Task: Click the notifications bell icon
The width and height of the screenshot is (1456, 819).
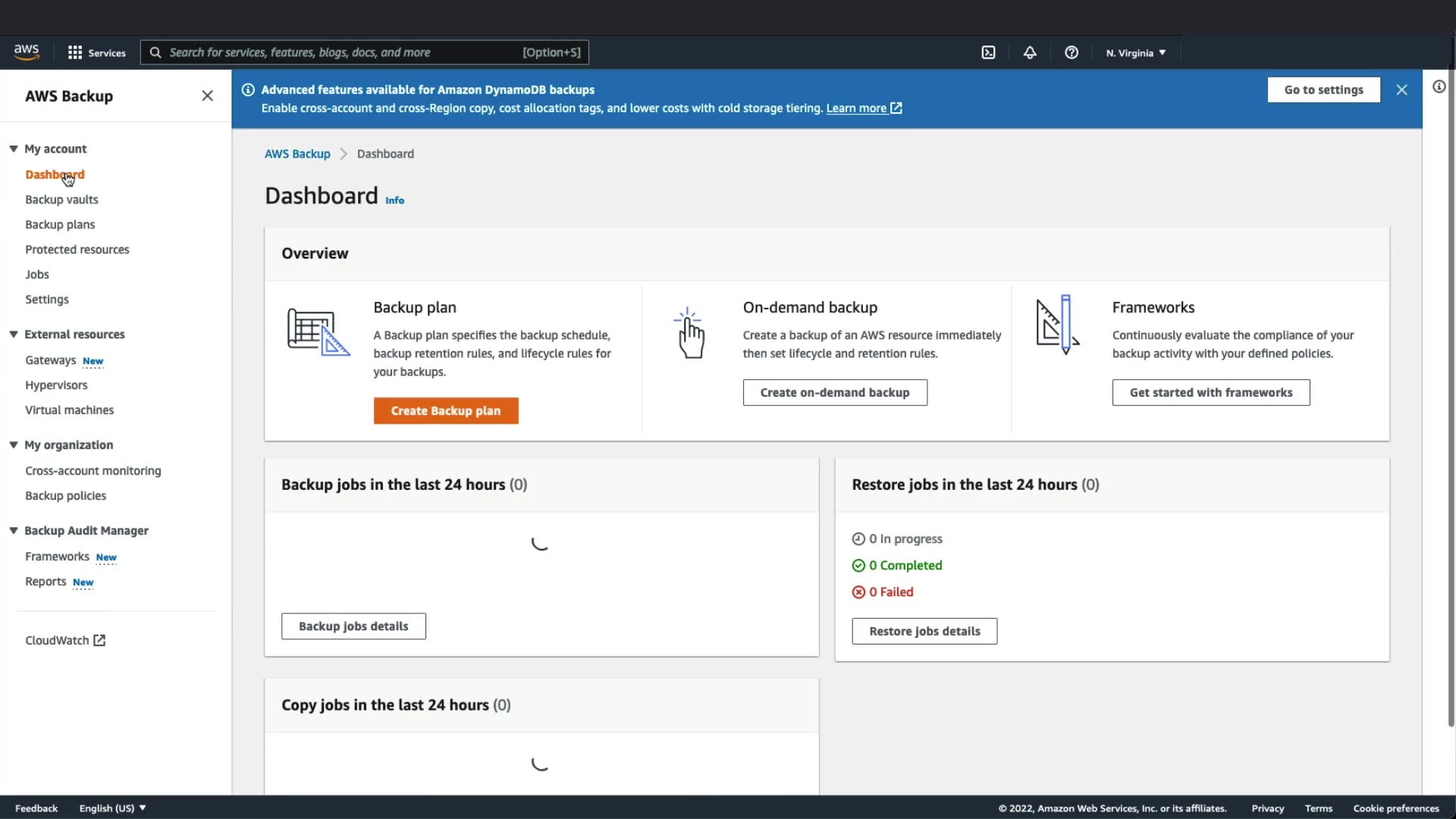Action: pos(1030,52)
